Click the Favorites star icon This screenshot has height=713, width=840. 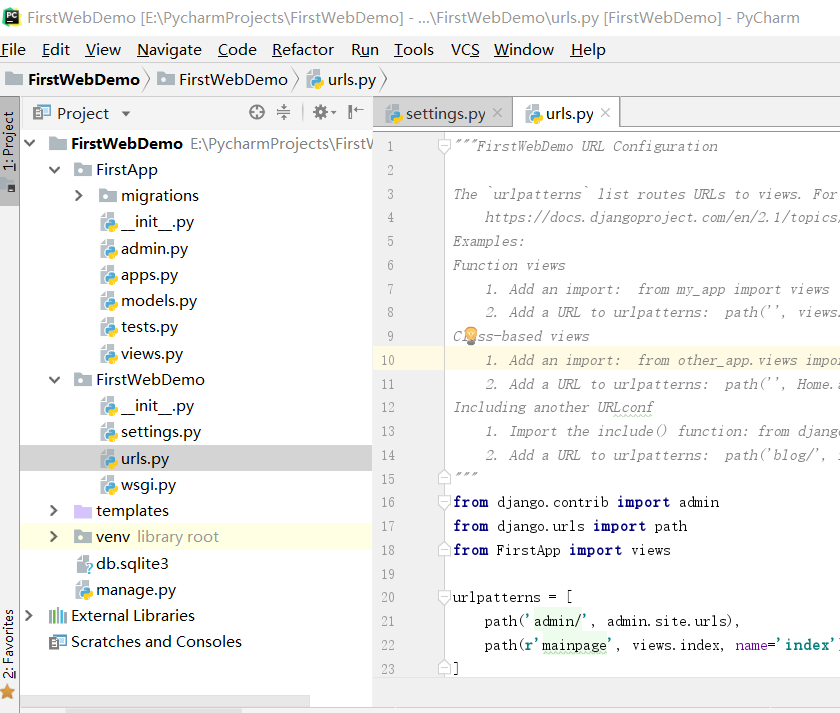pyautogui.click(x=8, y=692)
